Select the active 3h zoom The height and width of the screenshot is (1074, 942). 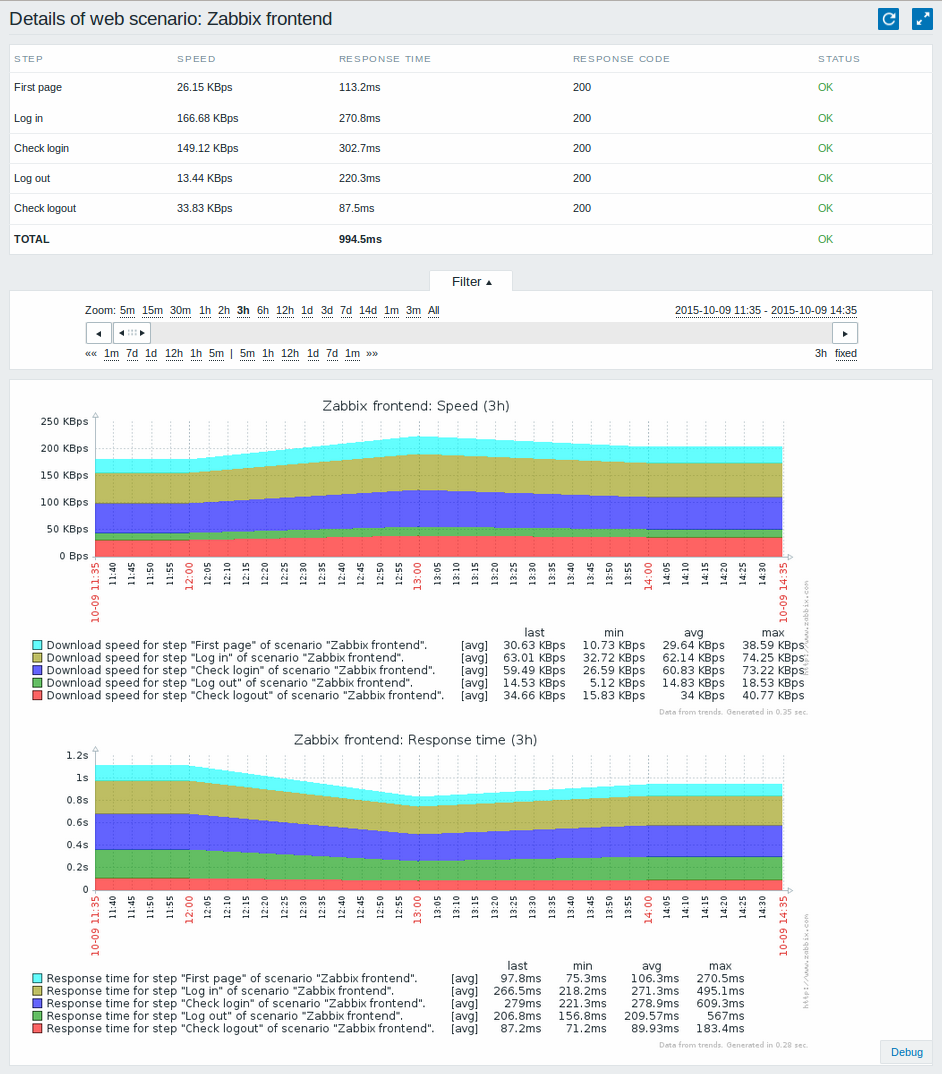coord(243,310)
